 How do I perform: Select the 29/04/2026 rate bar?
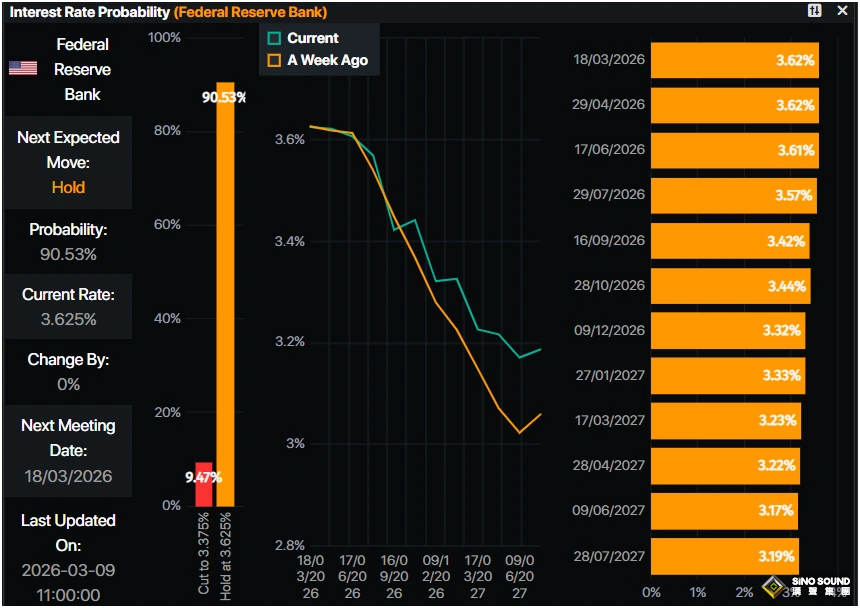(734, 105)
